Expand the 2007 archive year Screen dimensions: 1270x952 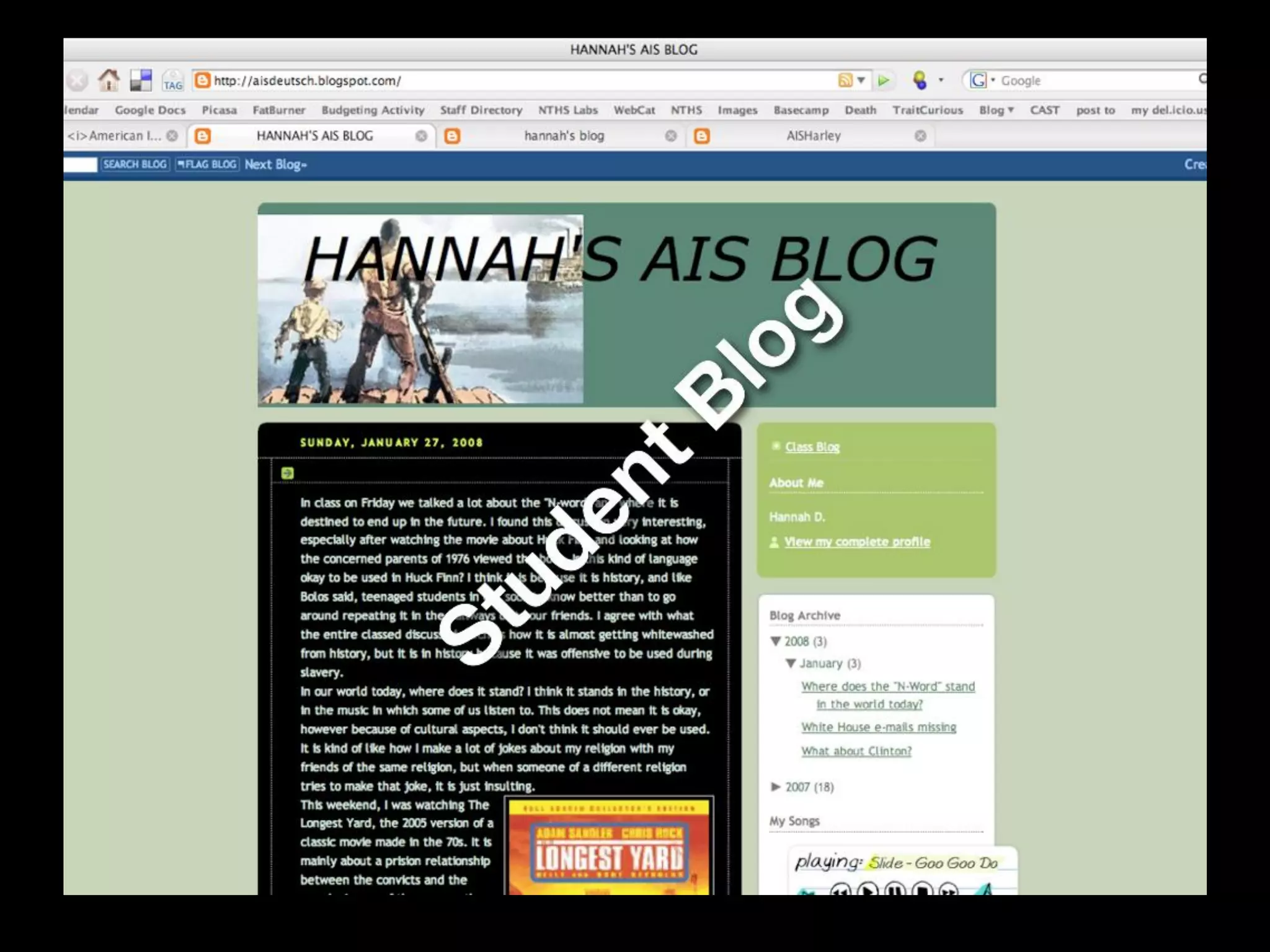point(775,787)
